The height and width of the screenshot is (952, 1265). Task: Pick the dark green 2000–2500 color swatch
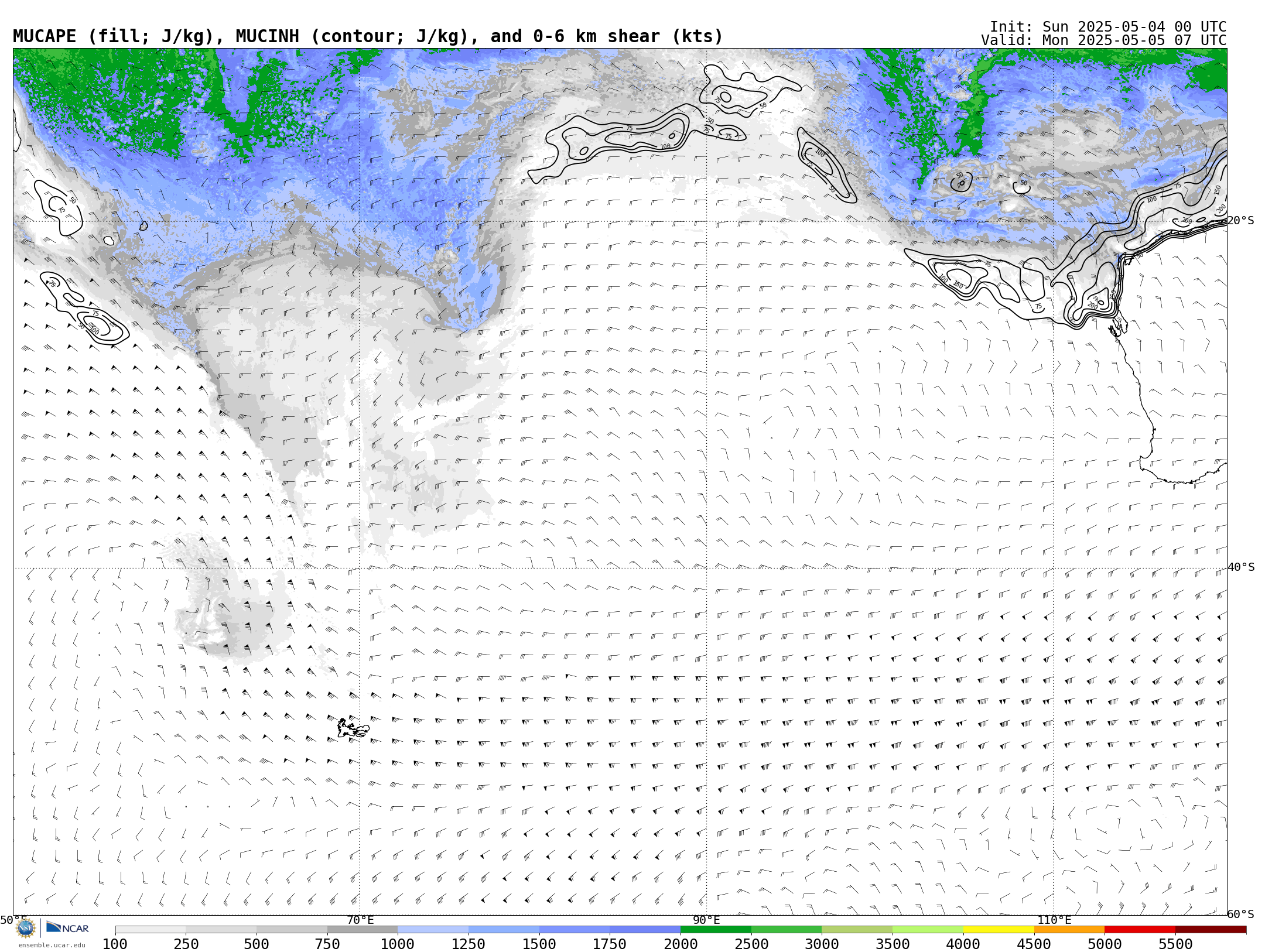click(716, 930)
